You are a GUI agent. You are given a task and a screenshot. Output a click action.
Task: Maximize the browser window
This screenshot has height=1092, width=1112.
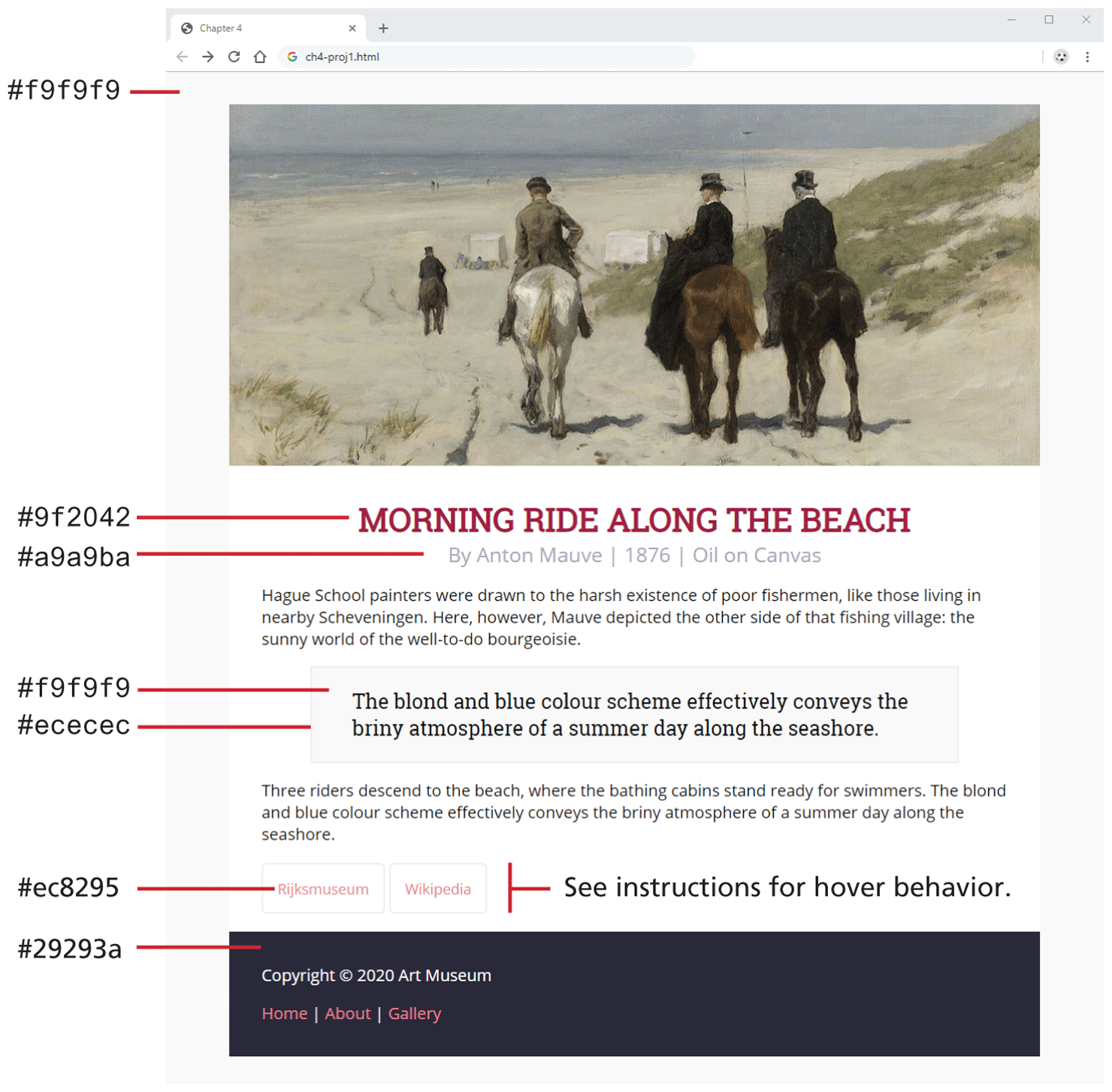tap(1049, 20)
